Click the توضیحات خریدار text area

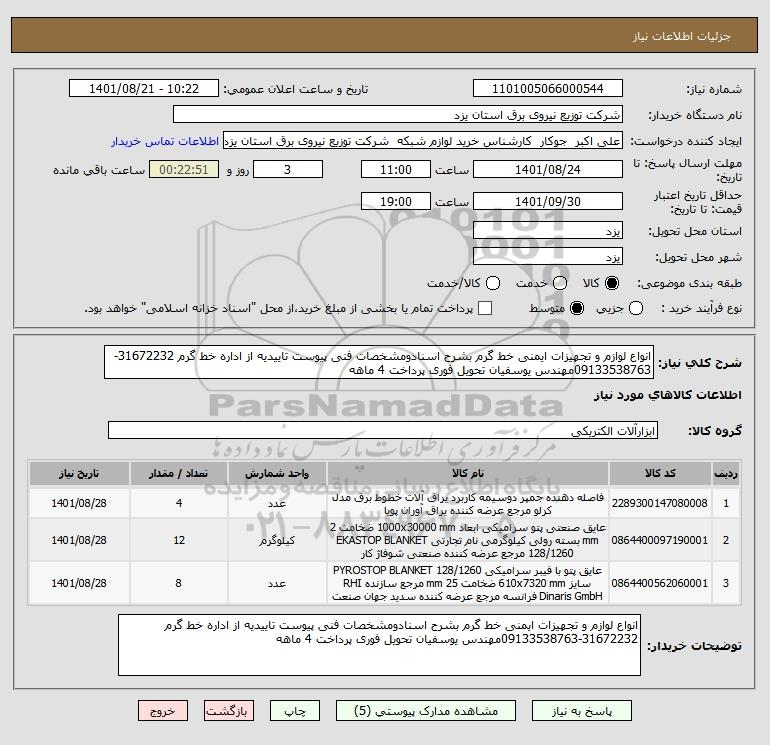379,645
